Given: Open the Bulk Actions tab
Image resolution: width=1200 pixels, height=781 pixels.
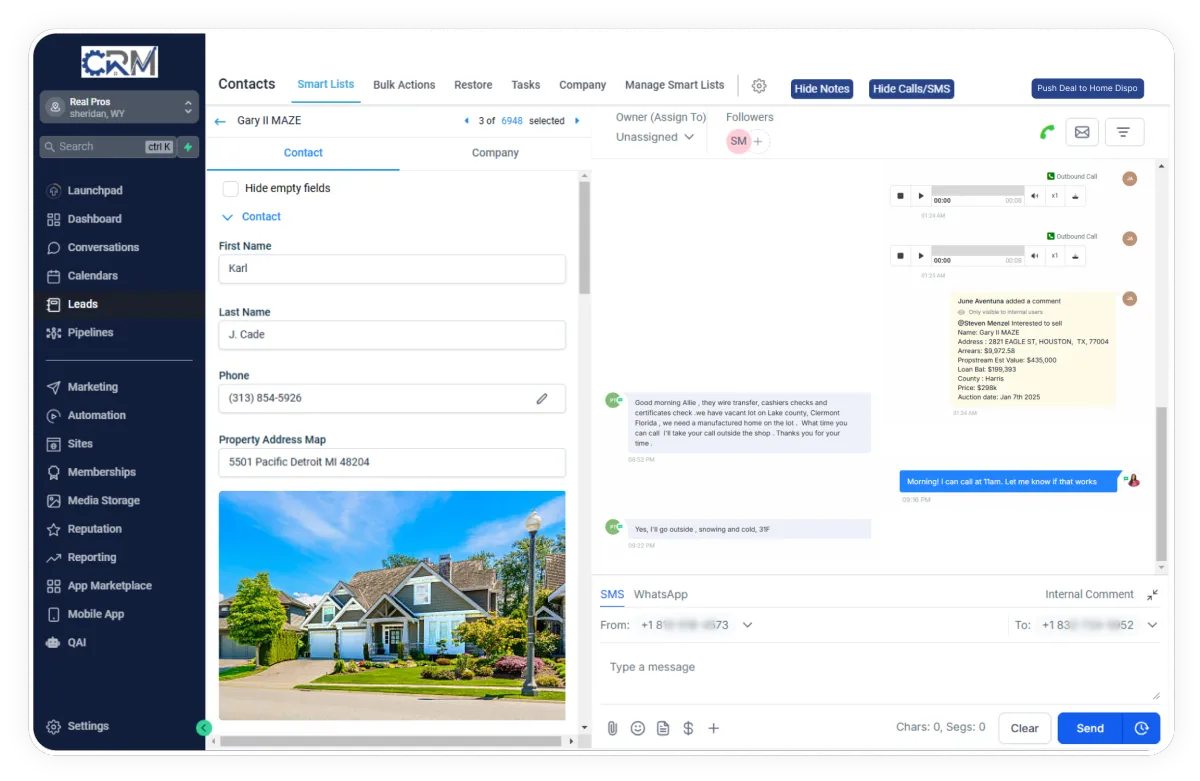Looking at the screenshot, I should [404, 85].
